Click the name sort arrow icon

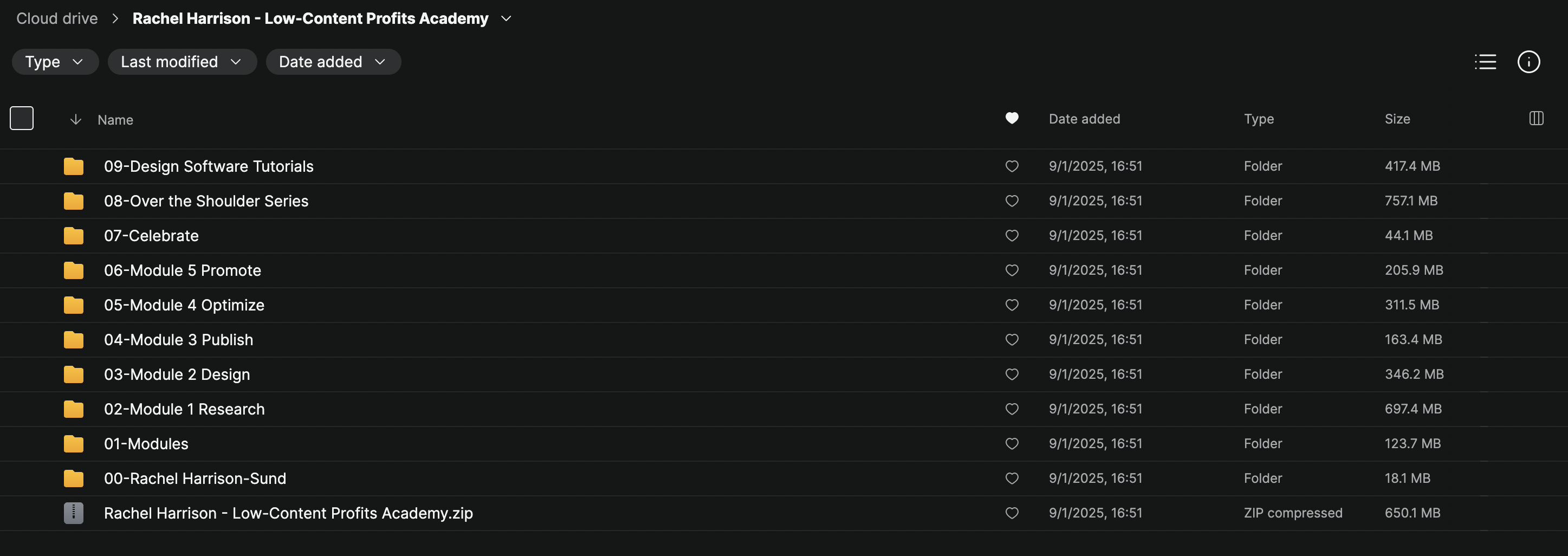click(x=75, y=119)
